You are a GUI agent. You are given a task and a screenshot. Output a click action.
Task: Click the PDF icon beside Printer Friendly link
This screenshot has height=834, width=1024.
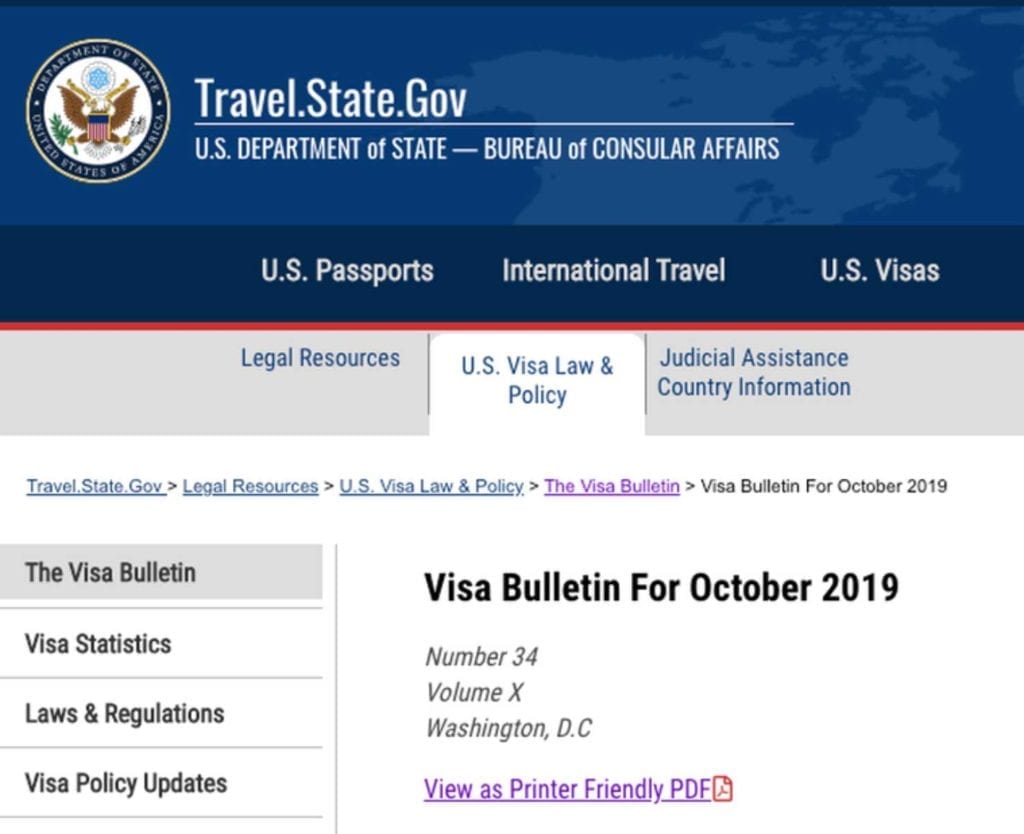722,789
